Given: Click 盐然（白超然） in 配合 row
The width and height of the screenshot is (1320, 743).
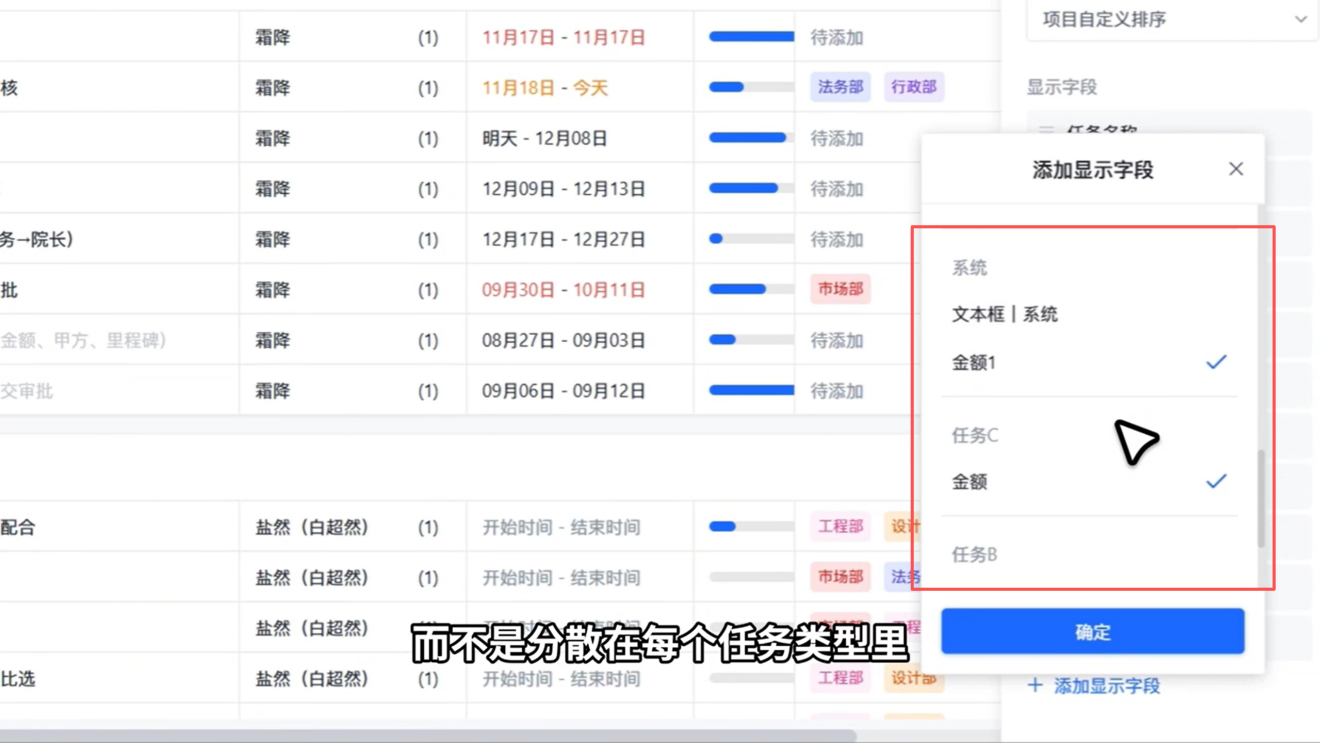Looking at the screenshot, I should (x=312, y=527).
